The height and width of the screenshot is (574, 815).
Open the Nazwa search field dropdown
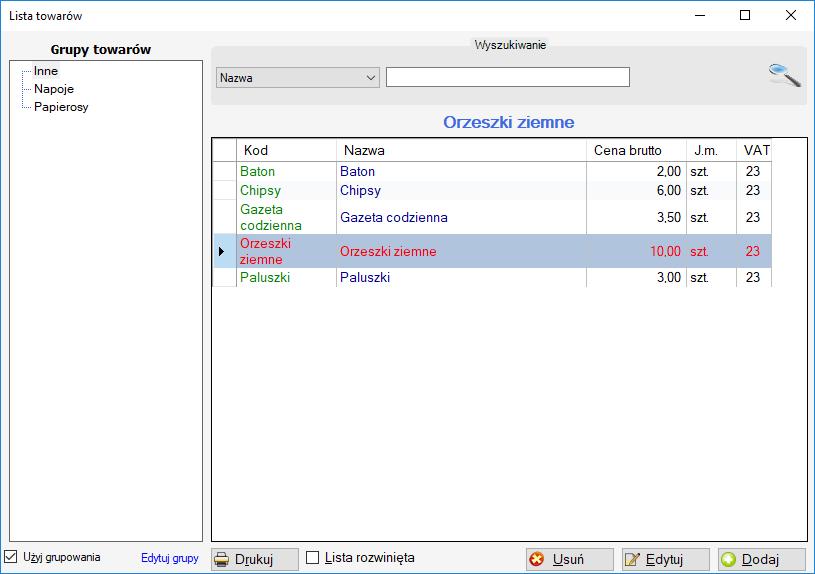click(298, 77)
